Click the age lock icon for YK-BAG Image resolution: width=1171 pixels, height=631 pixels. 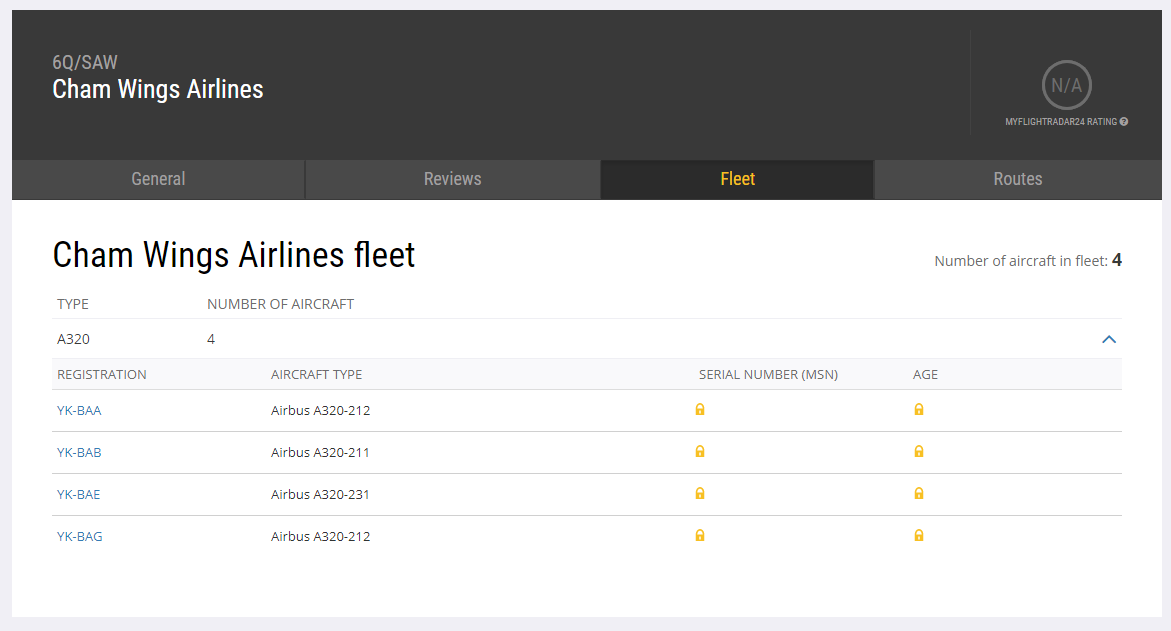click(x=919, y=535)
